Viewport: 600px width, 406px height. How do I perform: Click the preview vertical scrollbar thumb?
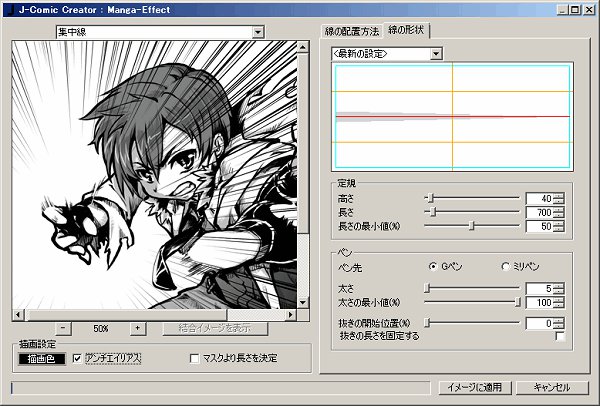click(303, 143)
